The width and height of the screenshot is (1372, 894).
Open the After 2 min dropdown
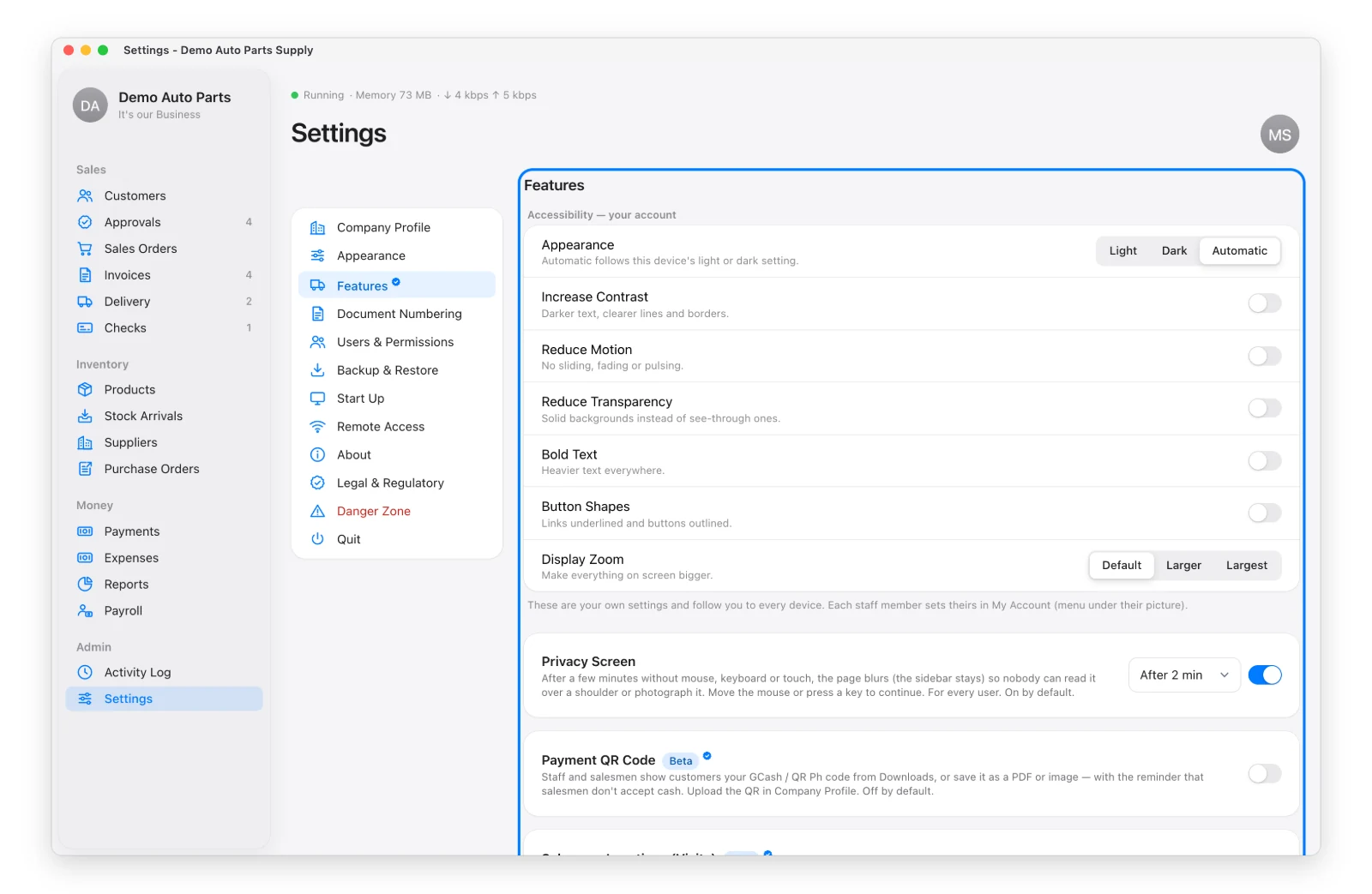click(1184, 675)
